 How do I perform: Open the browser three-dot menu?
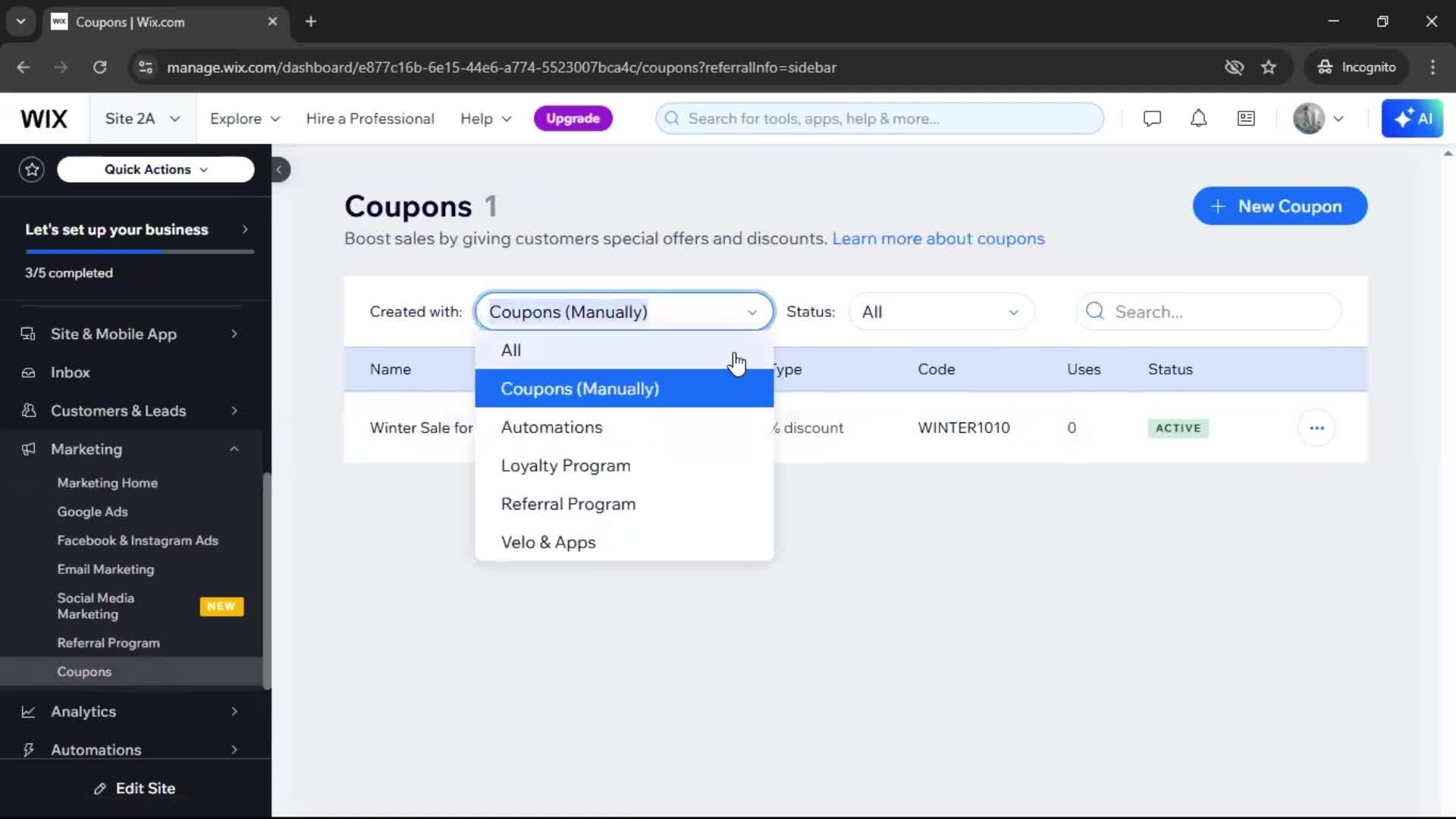pos(1432,67)
